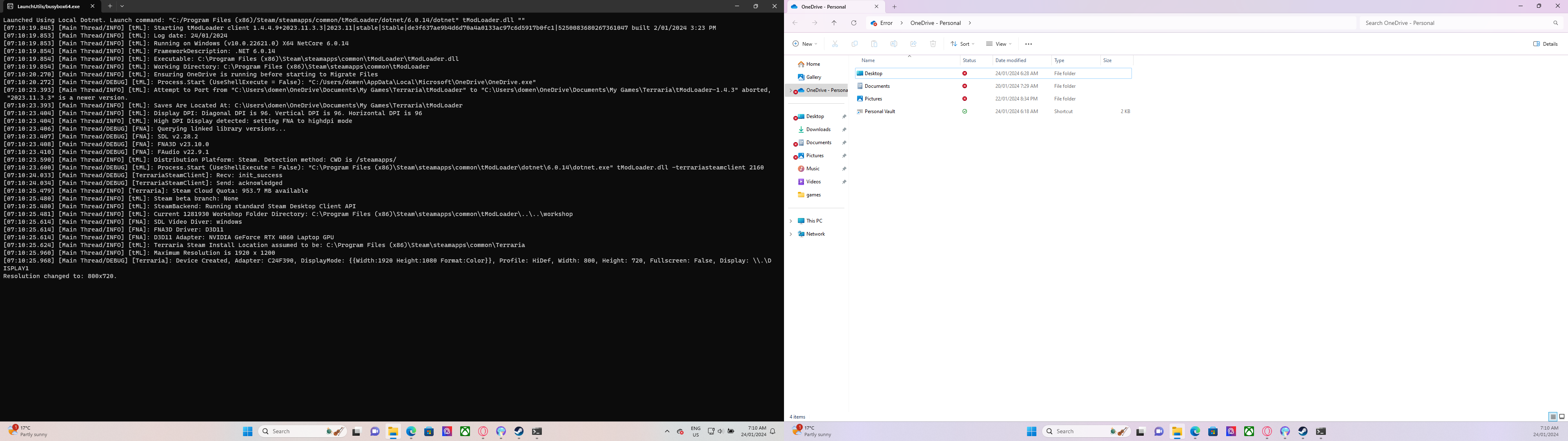The image size is (1568, 441).
Task: Toggle the Details pane
Action: coord(1545,44)
